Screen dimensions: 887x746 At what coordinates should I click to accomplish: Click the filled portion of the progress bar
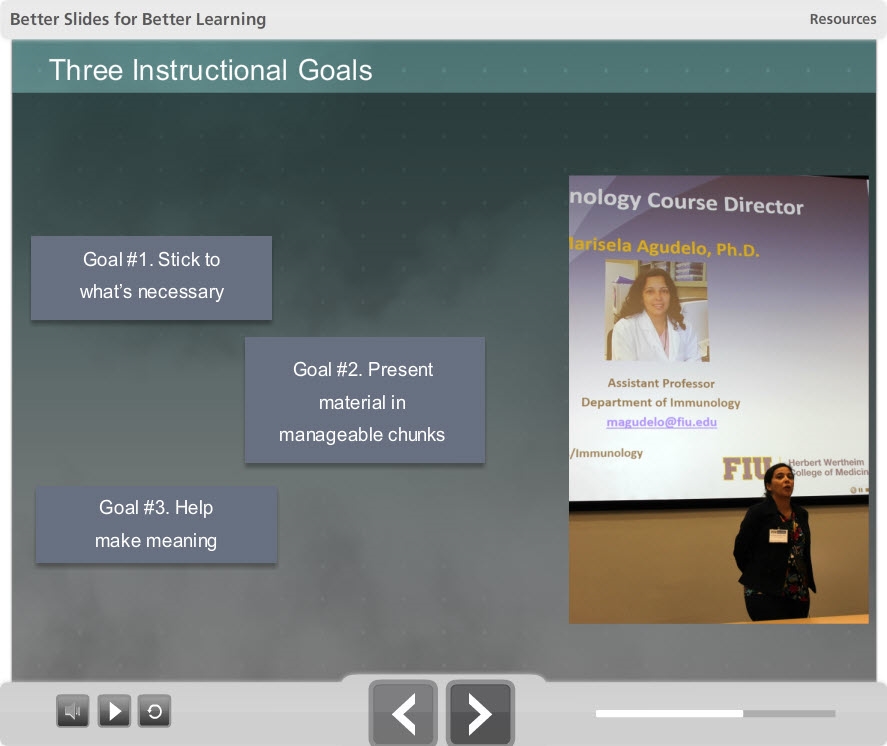click(x=668, y=713)
